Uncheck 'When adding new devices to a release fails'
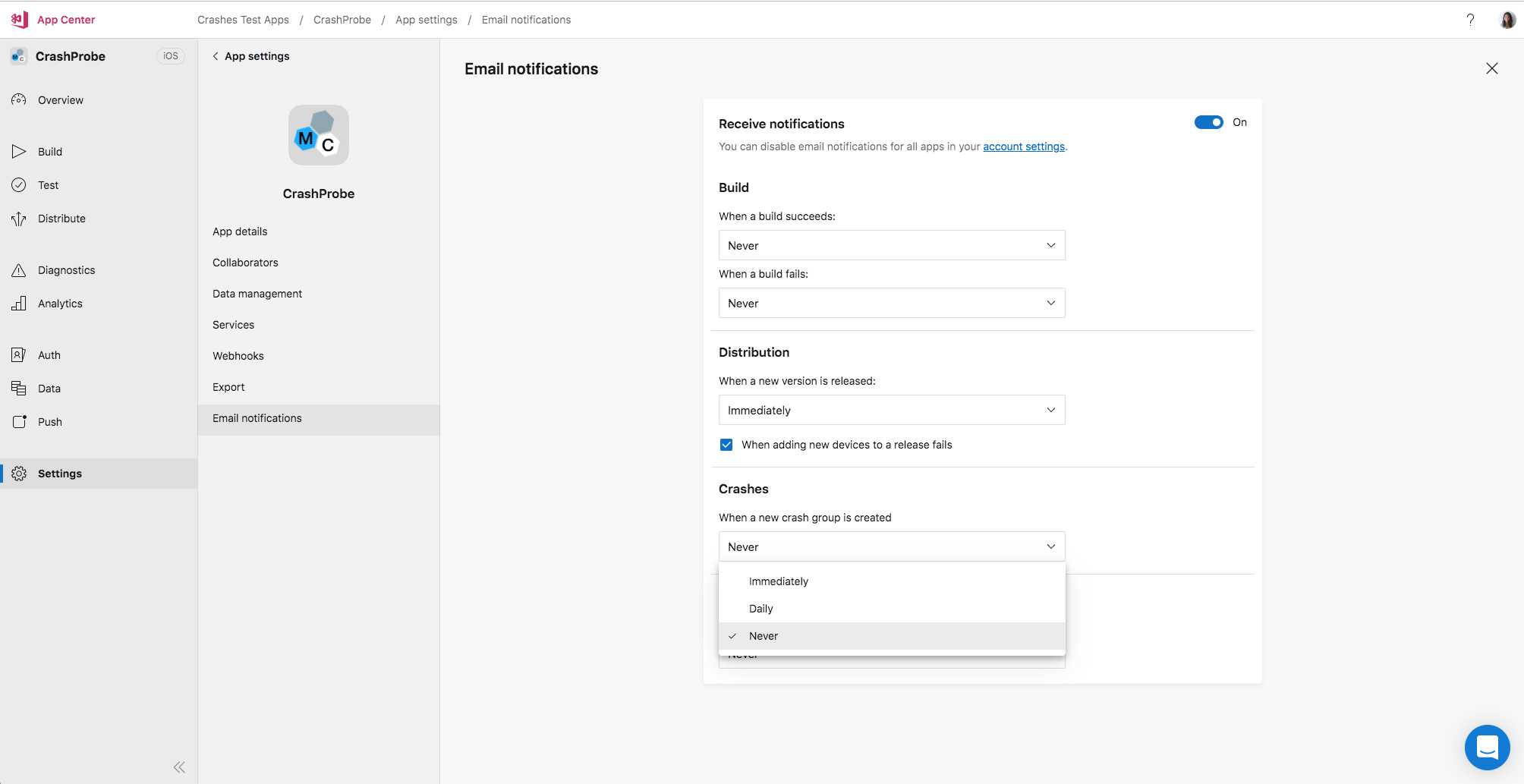The width and height of the screenshot is (1524, 784). 726,444
